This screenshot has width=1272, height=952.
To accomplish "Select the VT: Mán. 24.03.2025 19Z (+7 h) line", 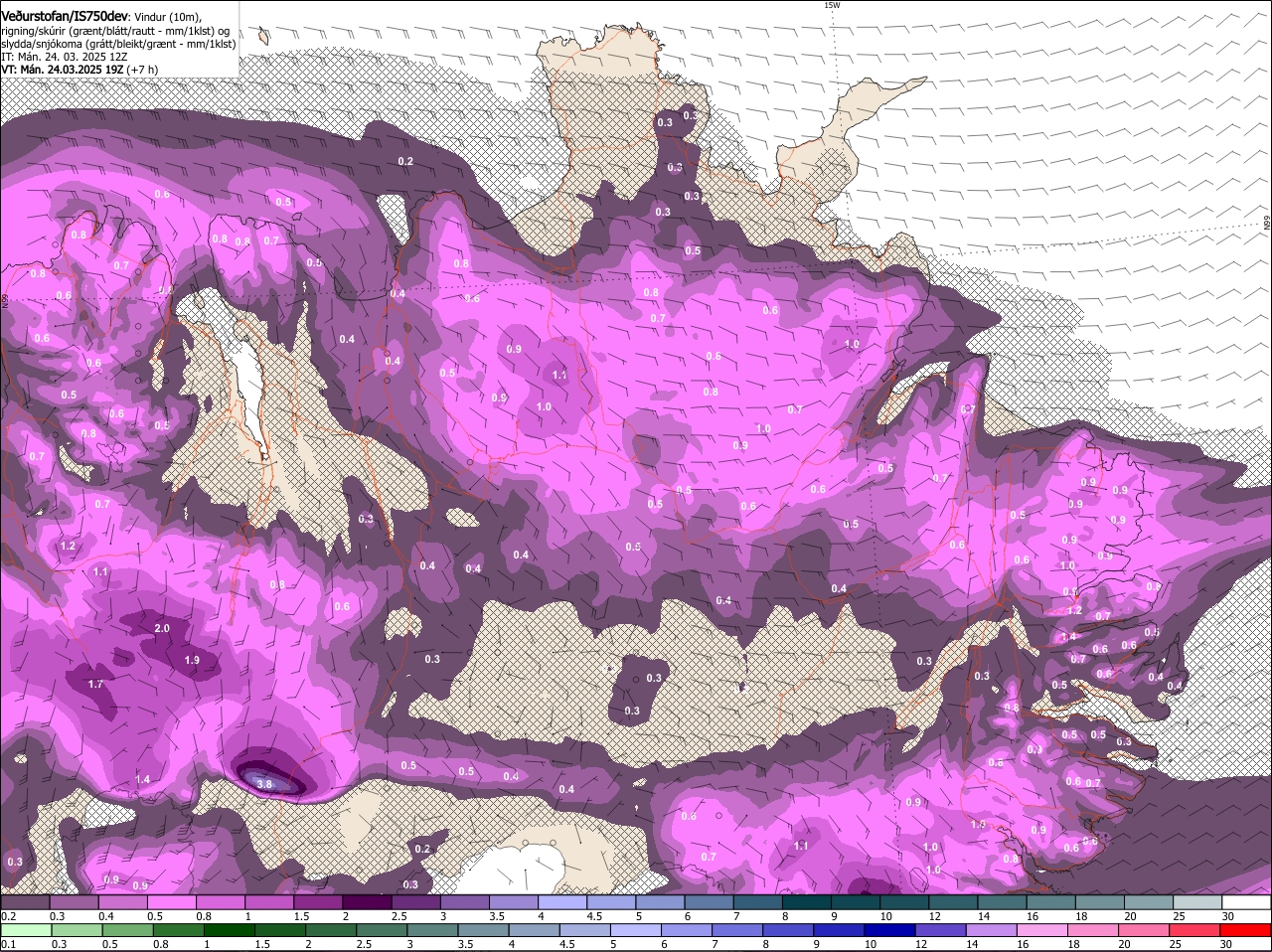I will pos(79,70).
